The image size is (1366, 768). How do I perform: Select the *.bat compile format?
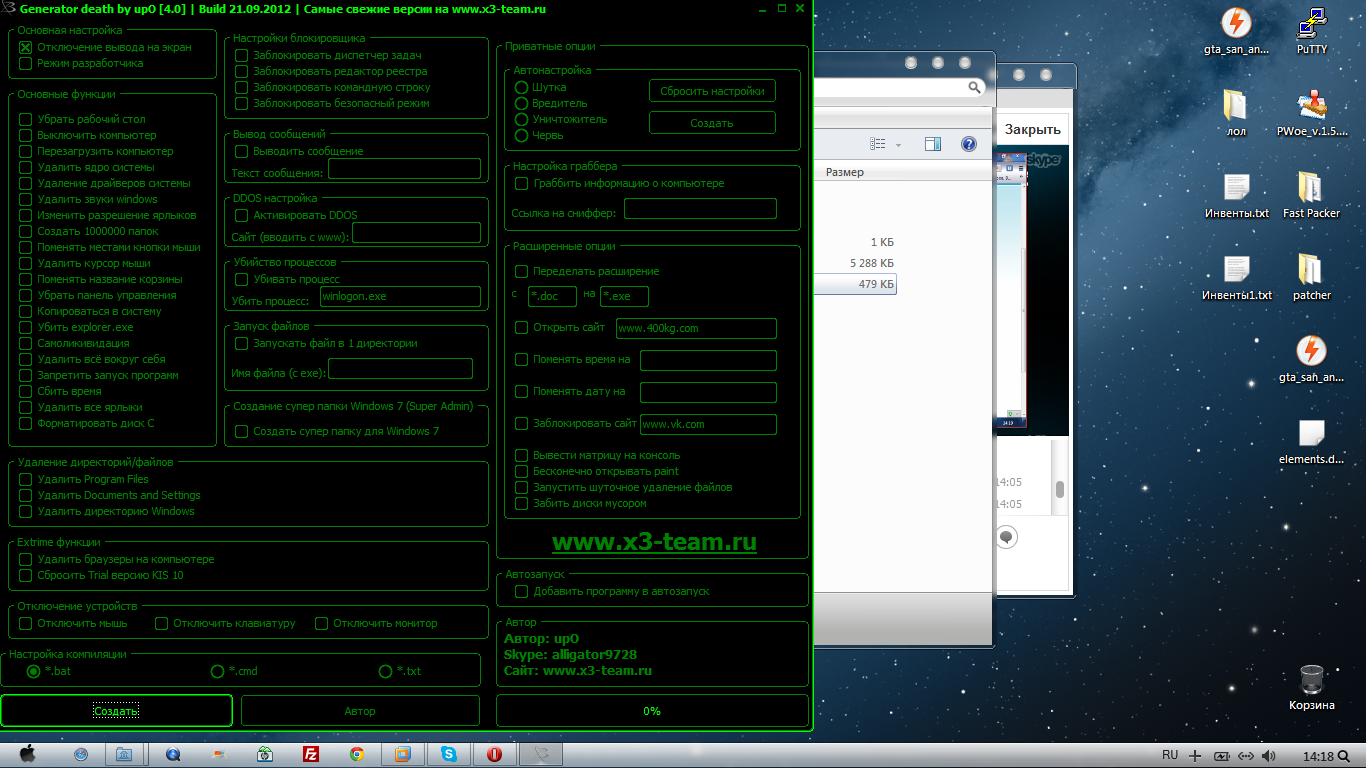33,671
